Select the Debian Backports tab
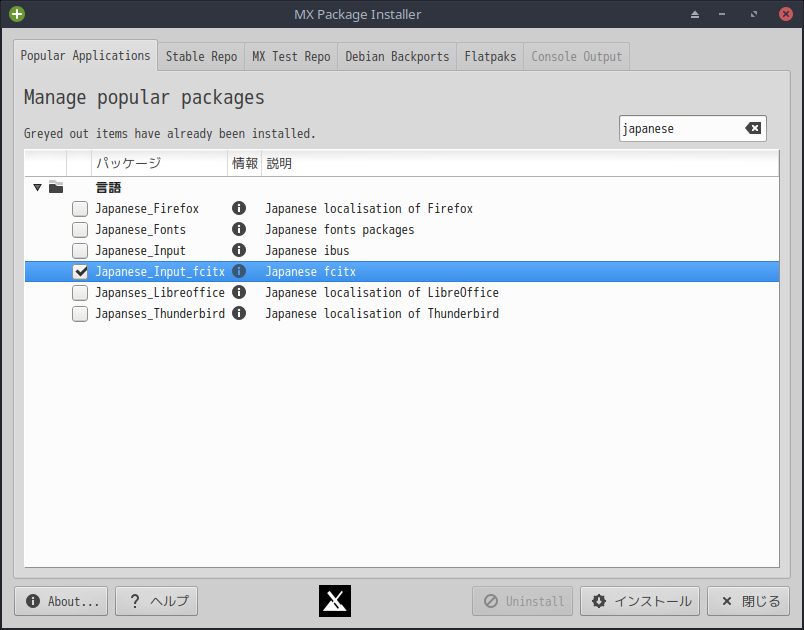The width and height of the screenshot is (804, 630). (x=397, y=56)
